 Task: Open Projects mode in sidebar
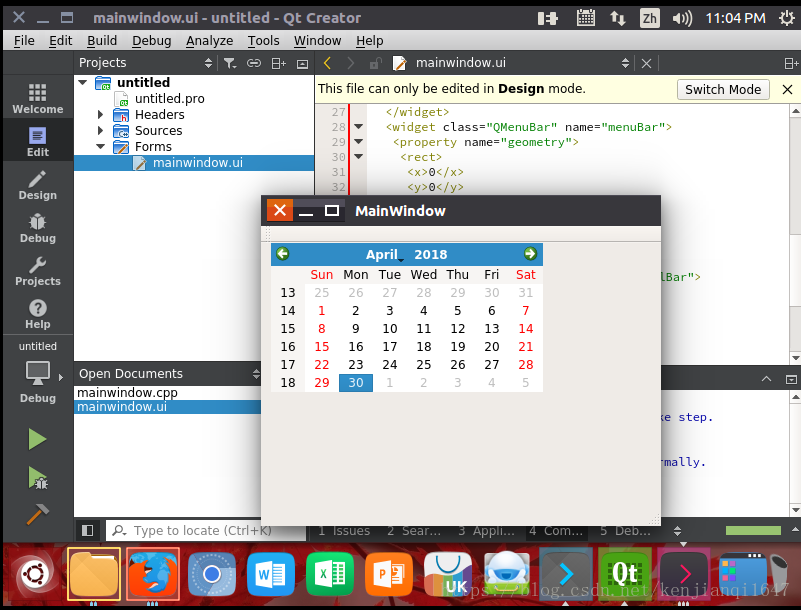(x=38, y=271)
